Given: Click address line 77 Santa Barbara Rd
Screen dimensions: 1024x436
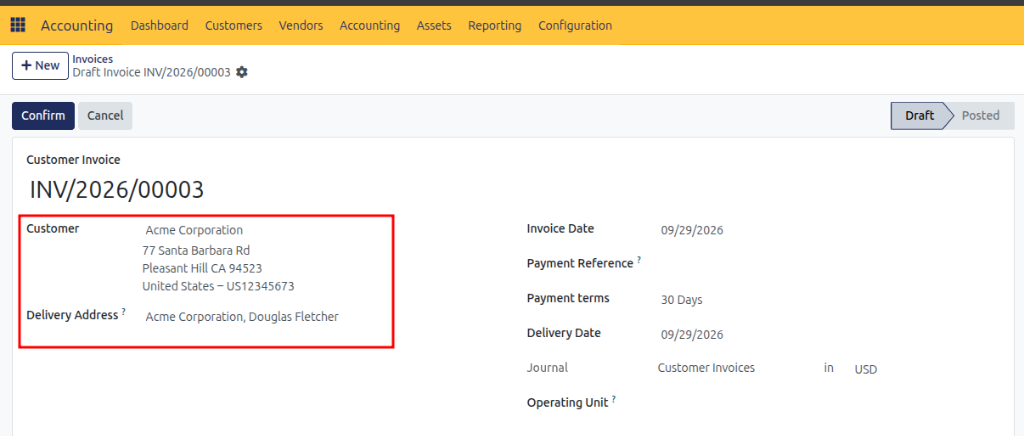Looking at the screenshot, I should [x=196, y=250].
